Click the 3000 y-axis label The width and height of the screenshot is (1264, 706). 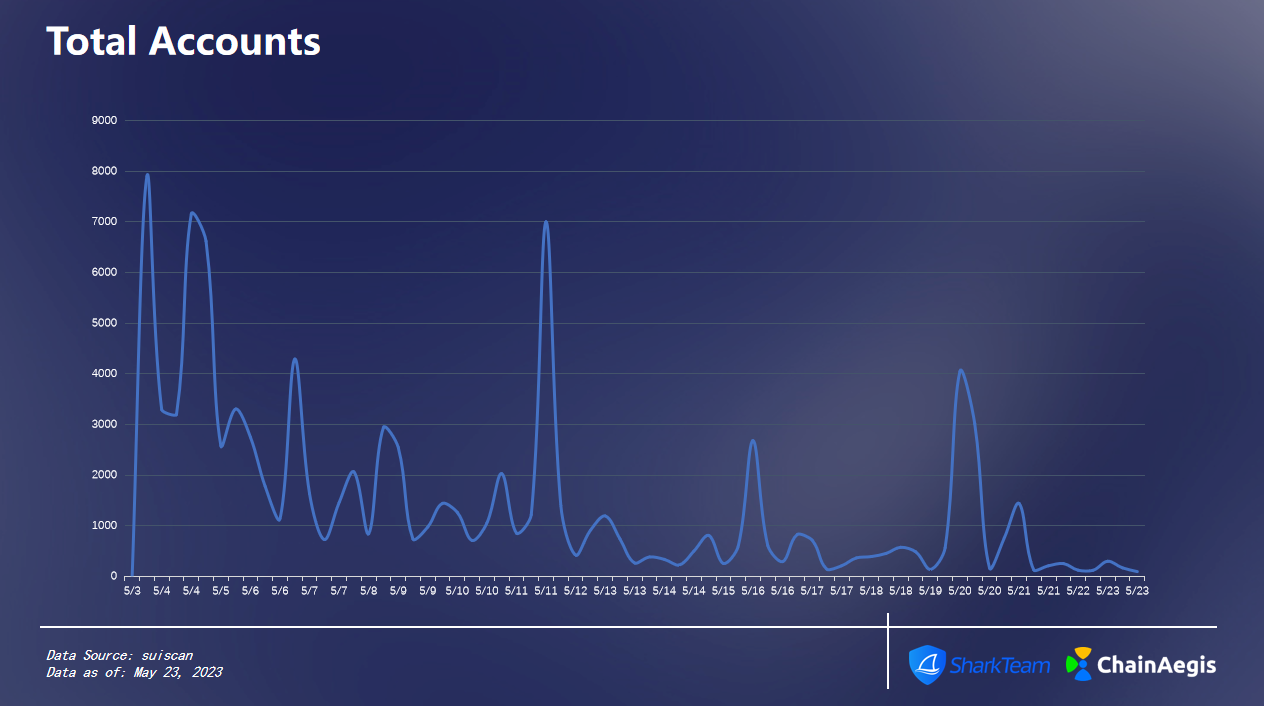[104, 424]
